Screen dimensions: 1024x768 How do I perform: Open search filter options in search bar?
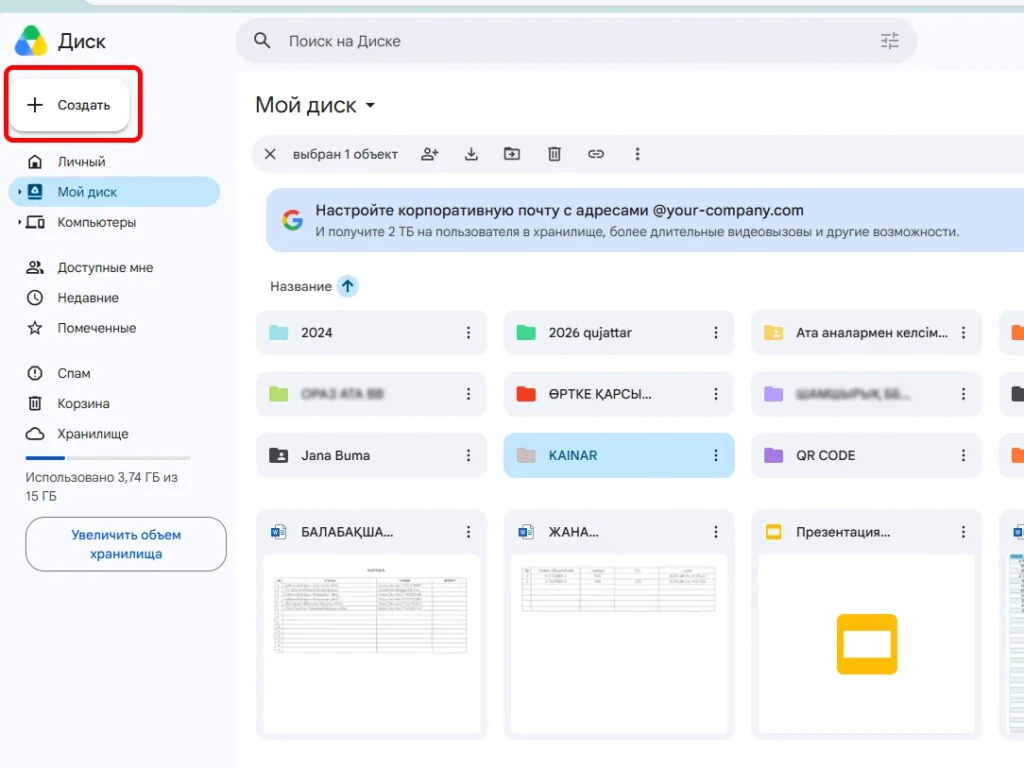pos(889,41)
